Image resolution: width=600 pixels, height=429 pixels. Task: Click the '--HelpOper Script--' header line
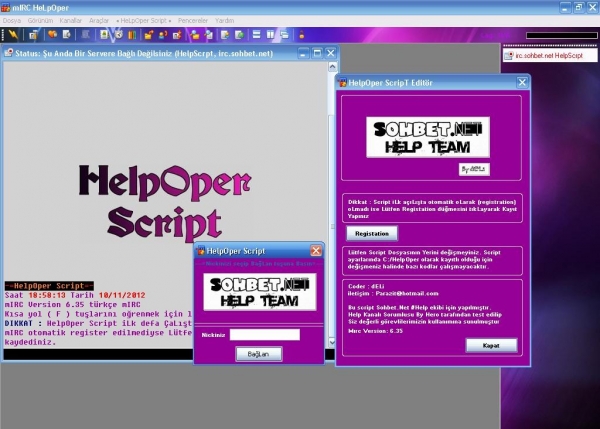click(49, 286)
